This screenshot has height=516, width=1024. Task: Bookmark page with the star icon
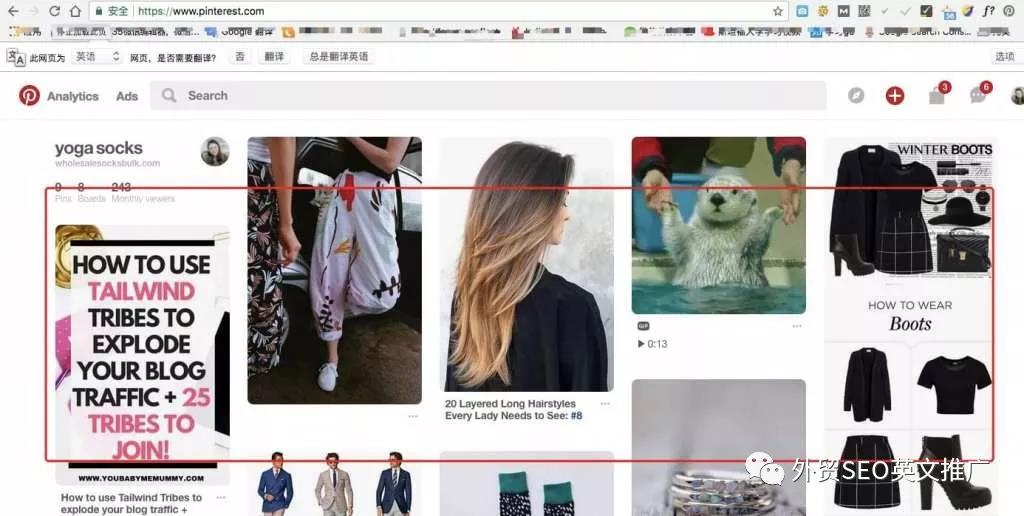(x=777, y=11)
